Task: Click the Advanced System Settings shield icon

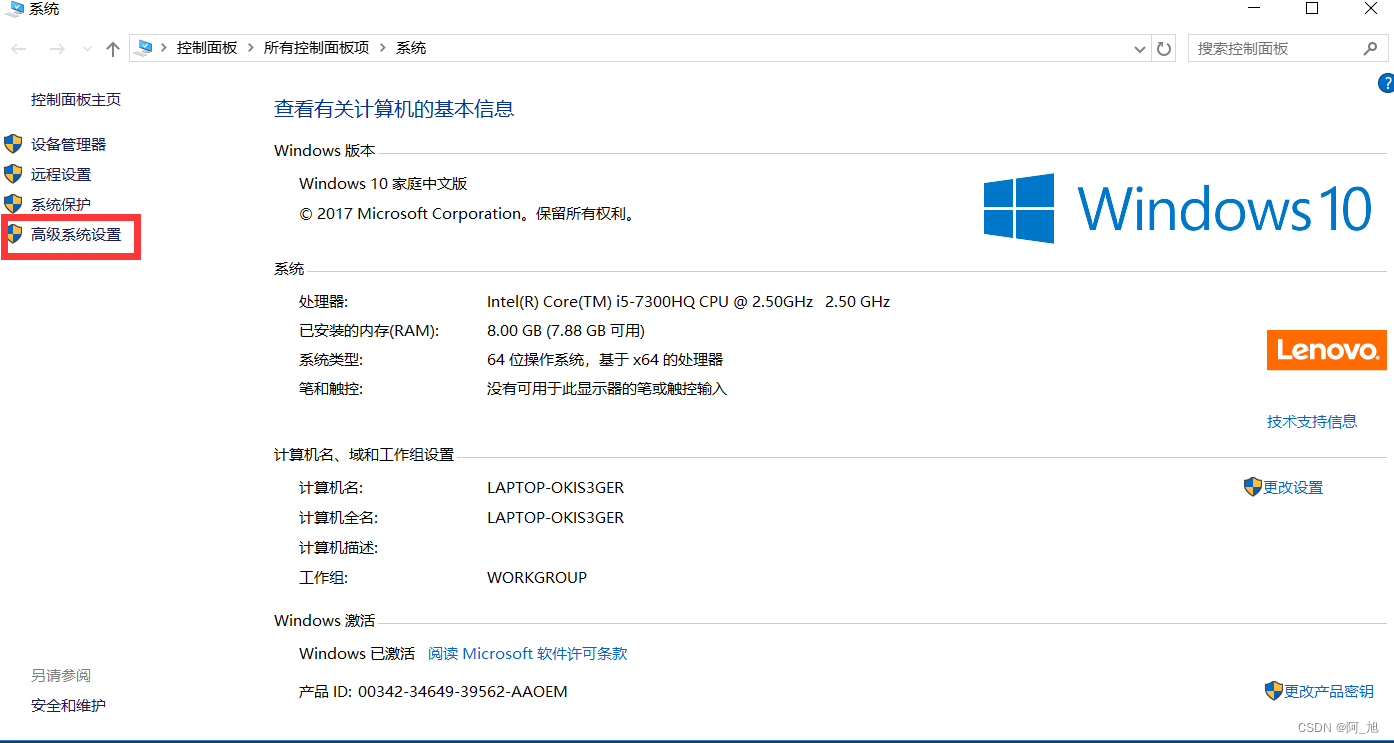Action: pos(13,234)
